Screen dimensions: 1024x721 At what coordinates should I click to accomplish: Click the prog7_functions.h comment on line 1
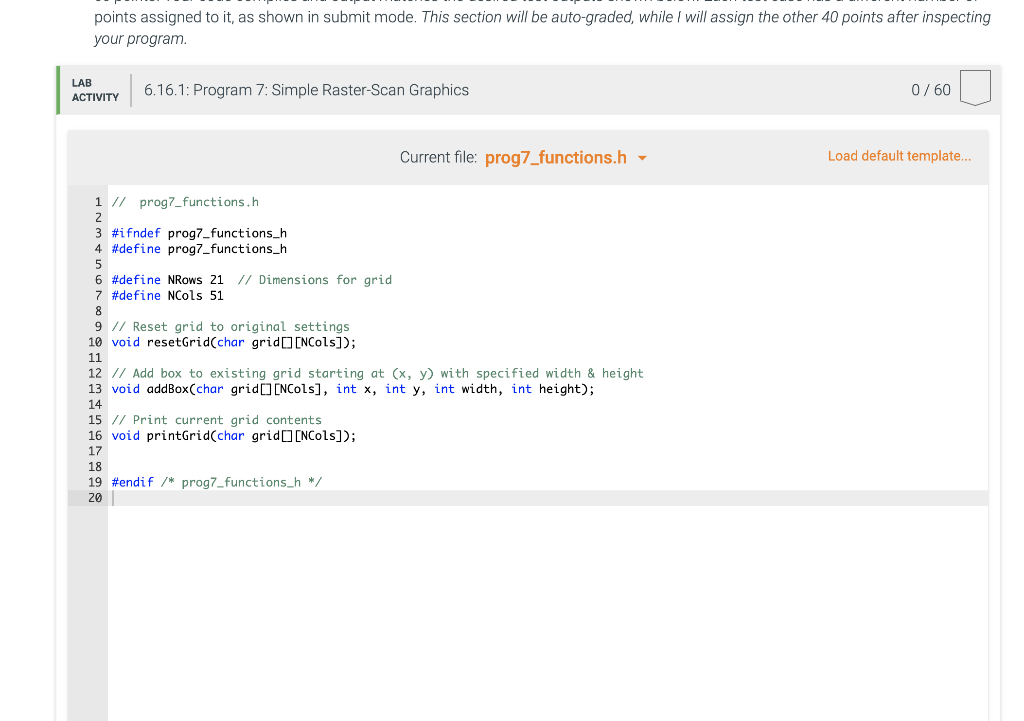(x=185, y=202)
